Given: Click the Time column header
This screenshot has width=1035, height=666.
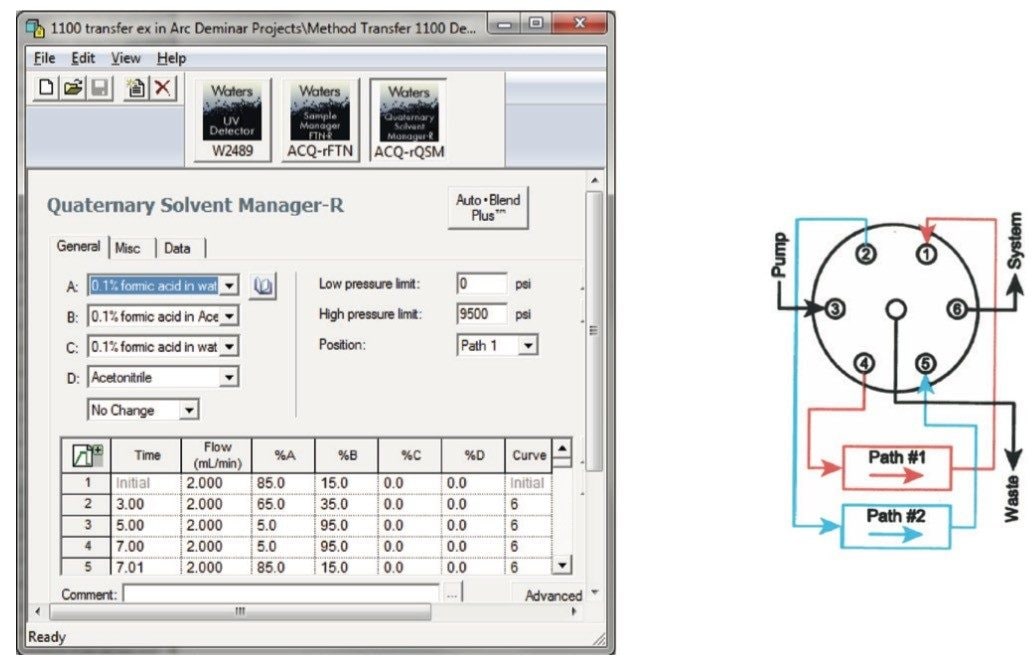Looking at the screenshot, I should 147,455.
